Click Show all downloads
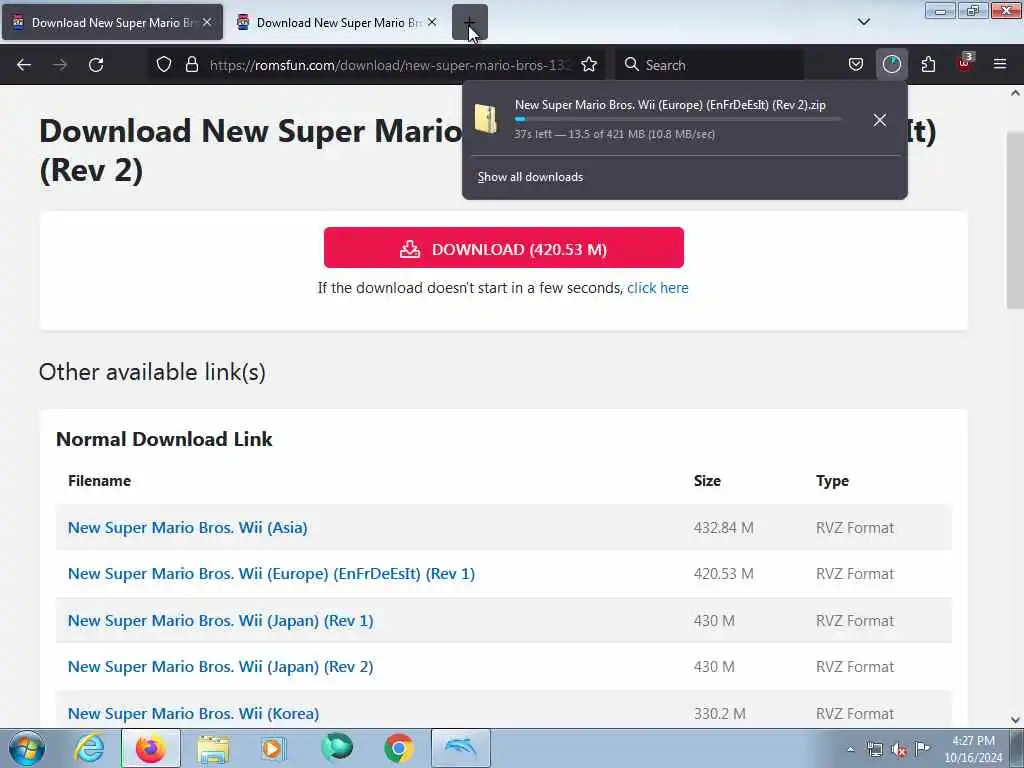 click(x=530, y=177)
